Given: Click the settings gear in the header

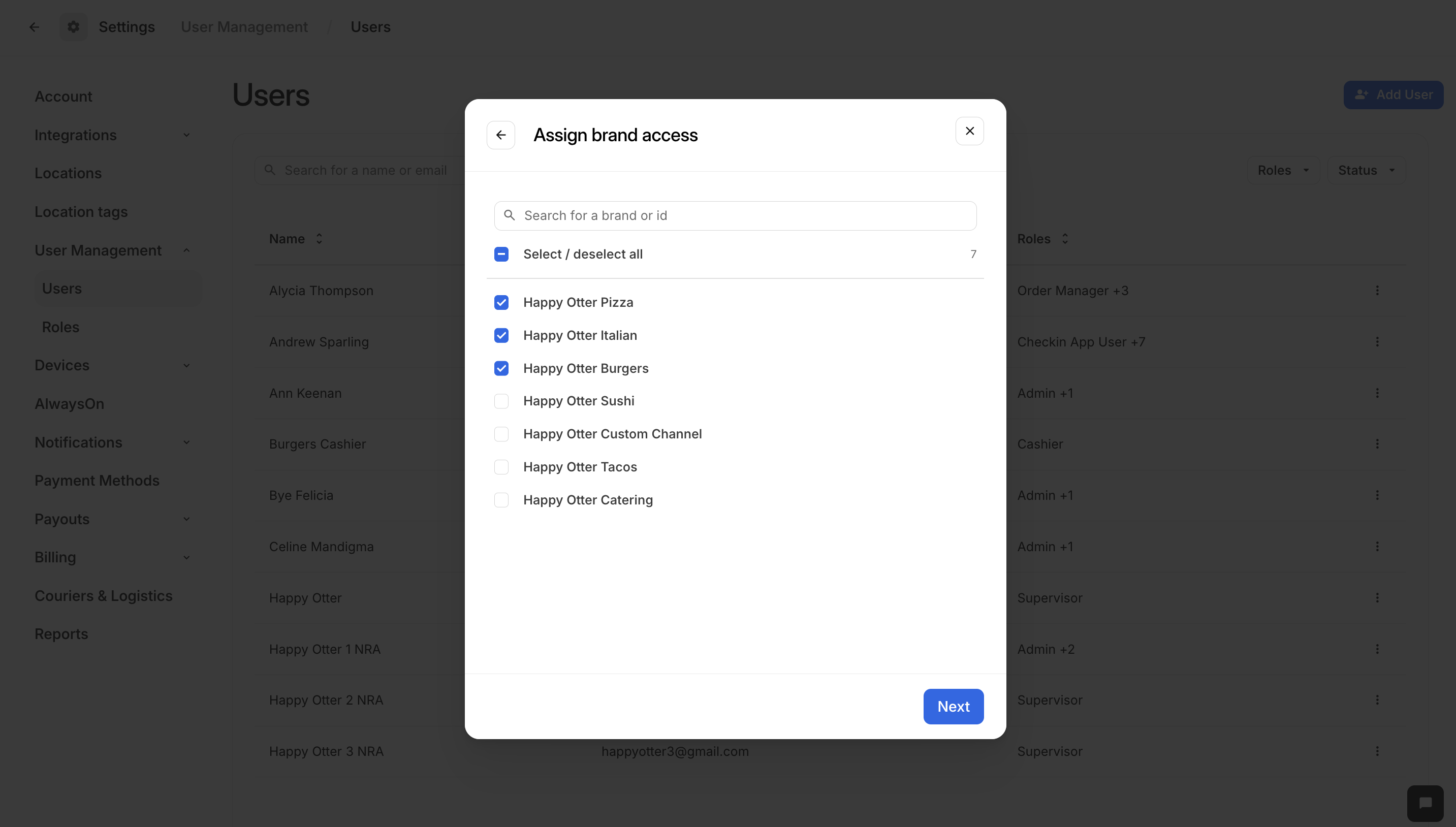Looking at the screenshot, I should (x=73, y=26).
